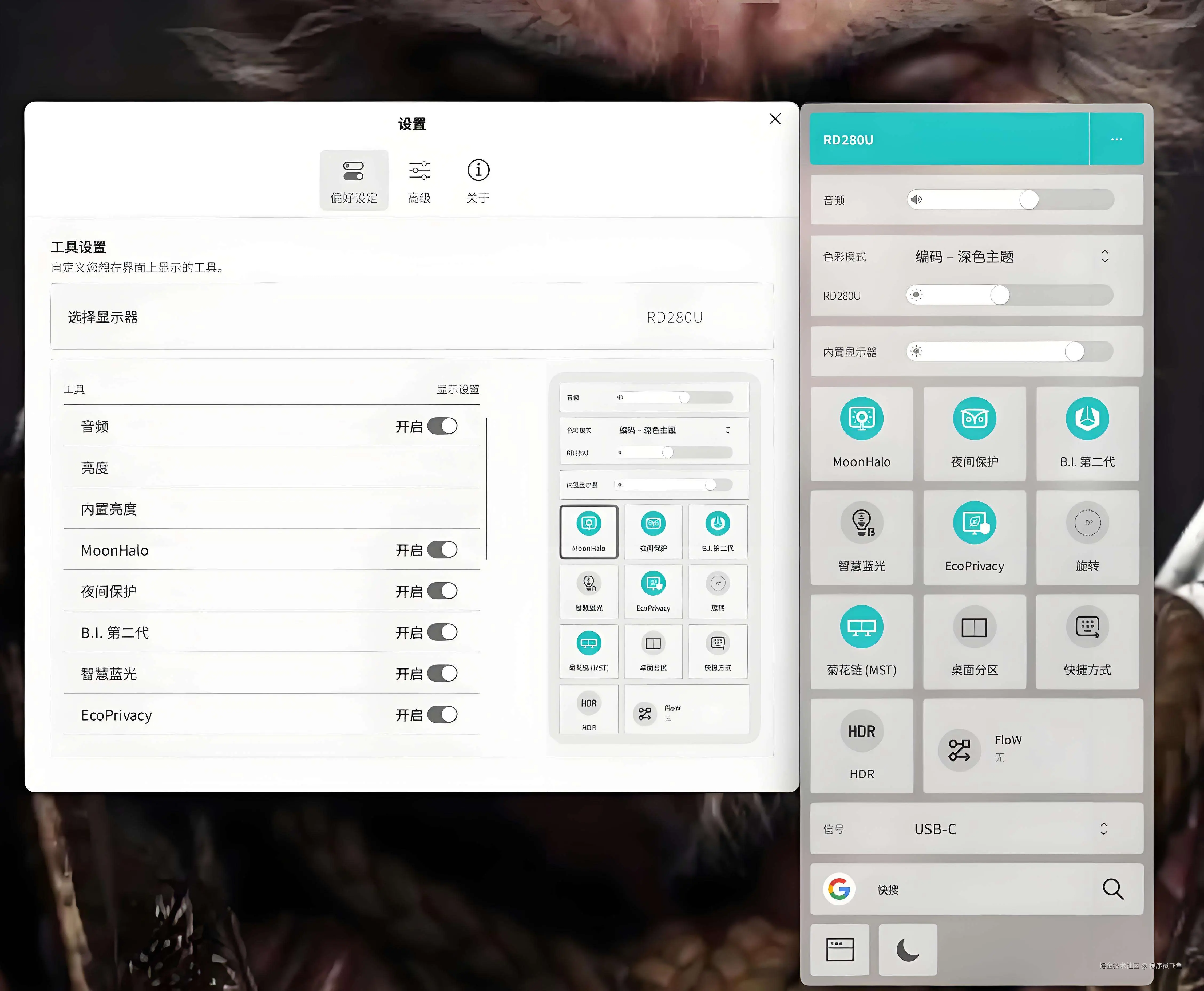1204x991 pixels.
Task: Turn off the 音频 display toggle
Action: (442, 426)
